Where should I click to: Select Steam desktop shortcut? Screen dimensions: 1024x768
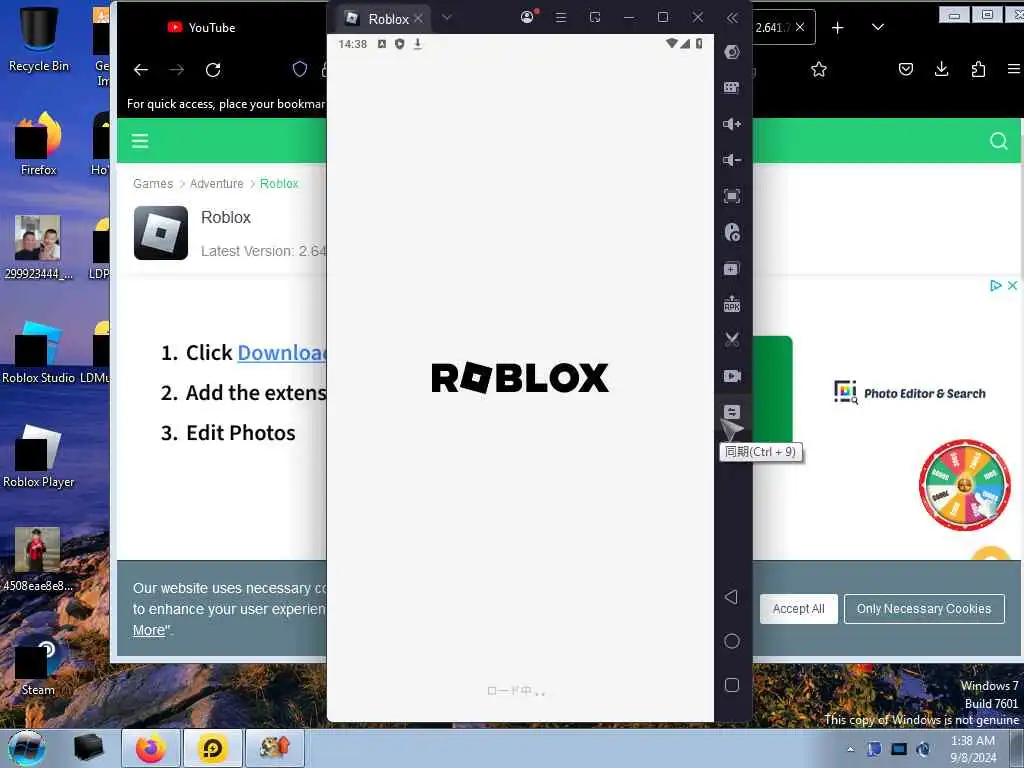39,665
